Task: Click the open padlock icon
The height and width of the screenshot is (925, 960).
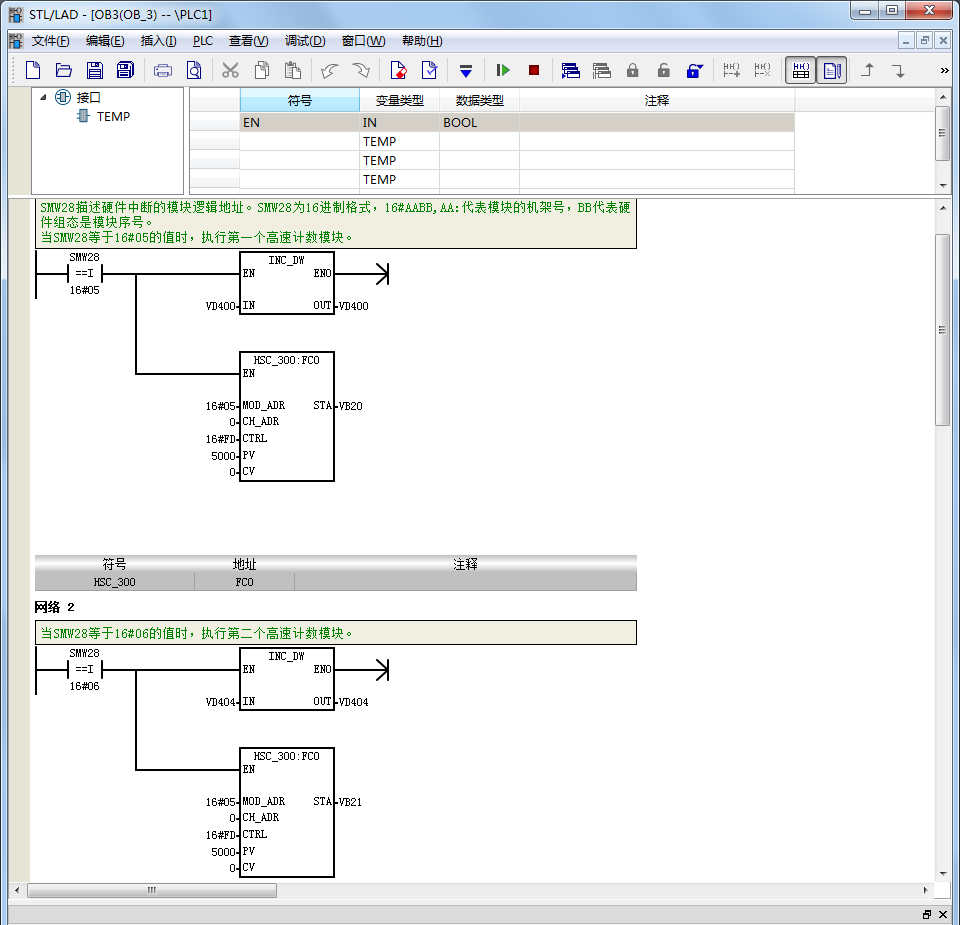Action: point(664,70)
